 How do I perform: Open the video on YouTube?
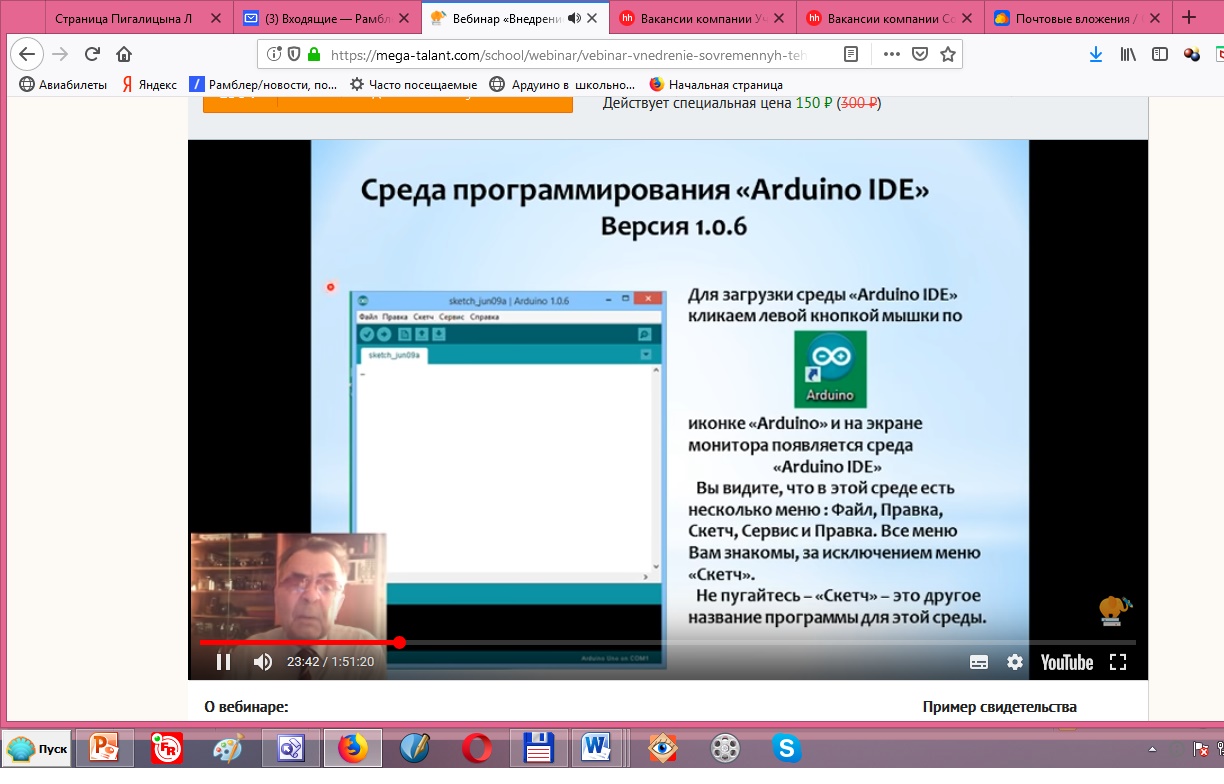tap(1067, 662)
